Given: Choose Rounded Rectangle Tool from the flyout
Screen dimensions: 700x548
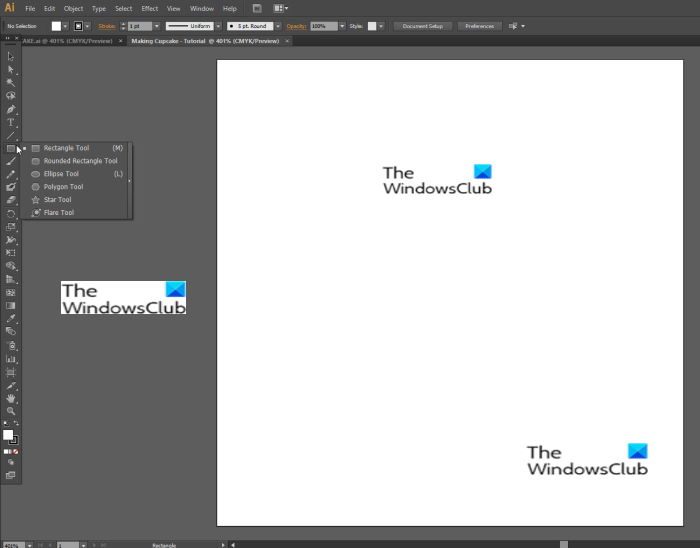Looking at the screenshot, I should click(x=77, y=161).
